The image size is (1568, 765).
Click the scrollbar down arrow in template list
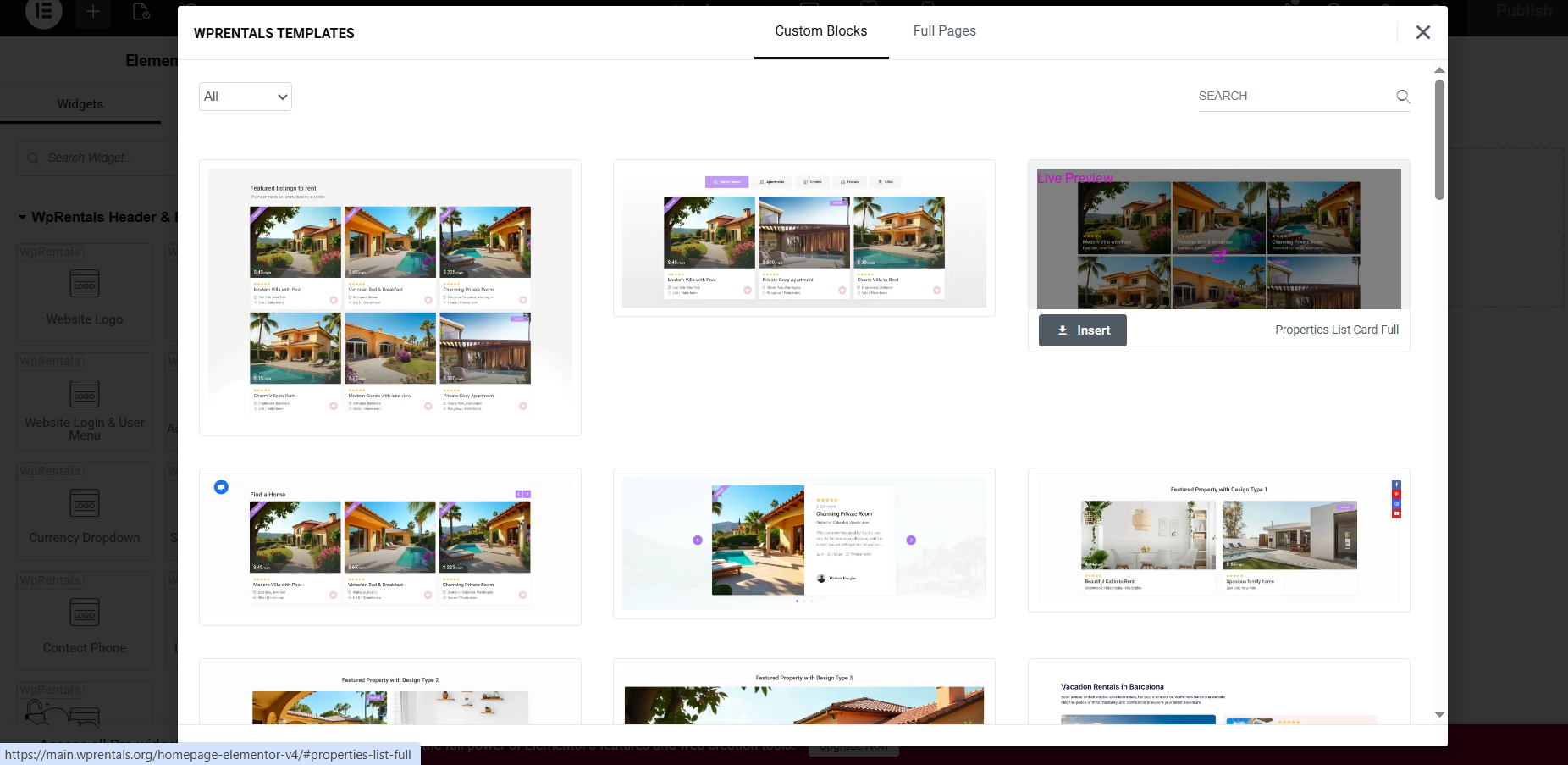click(x=1439, y=714)
